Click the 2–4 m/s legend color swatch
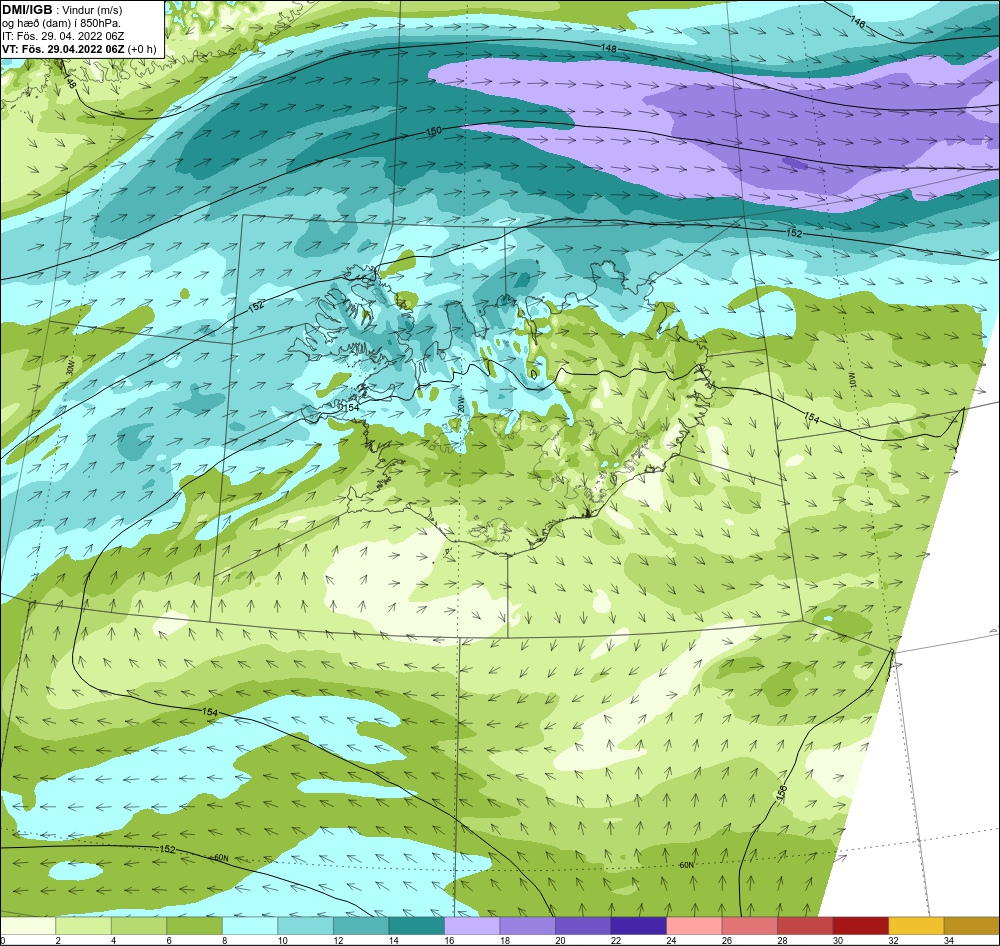This screenshot has height=946, width=1000. point(84,925)
